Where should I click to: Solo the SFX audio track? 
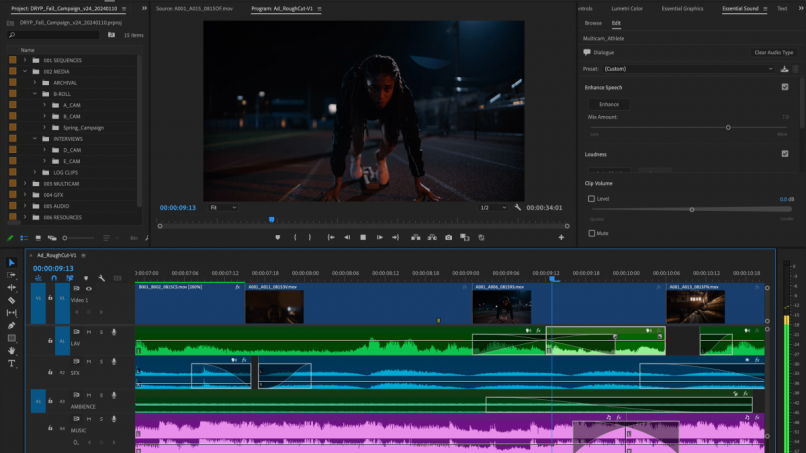pos(101,362)
